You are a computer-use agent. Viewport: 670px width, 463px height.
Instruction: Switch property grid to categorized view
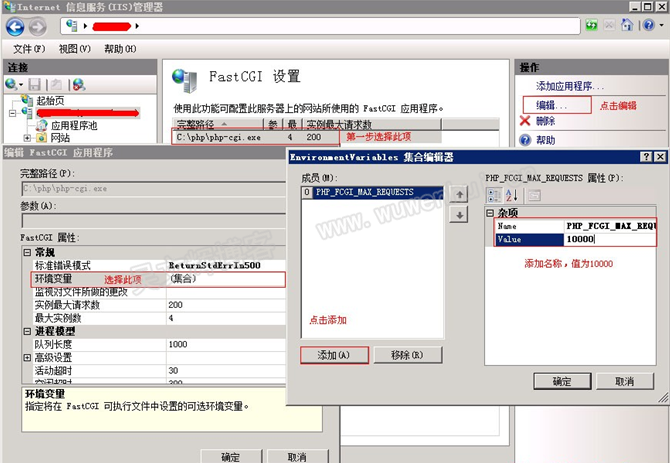coord(494,194)
